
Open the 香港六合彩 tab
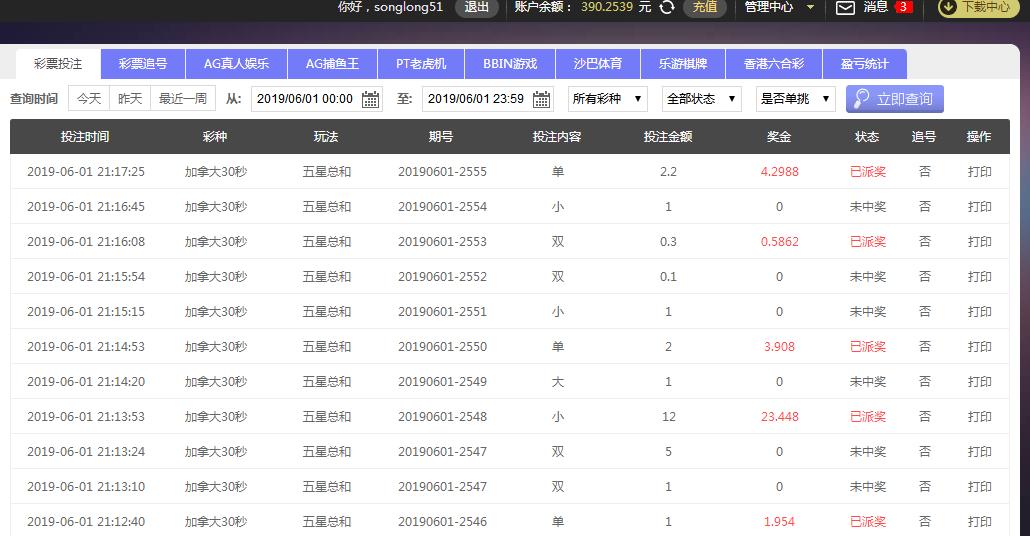774,64
